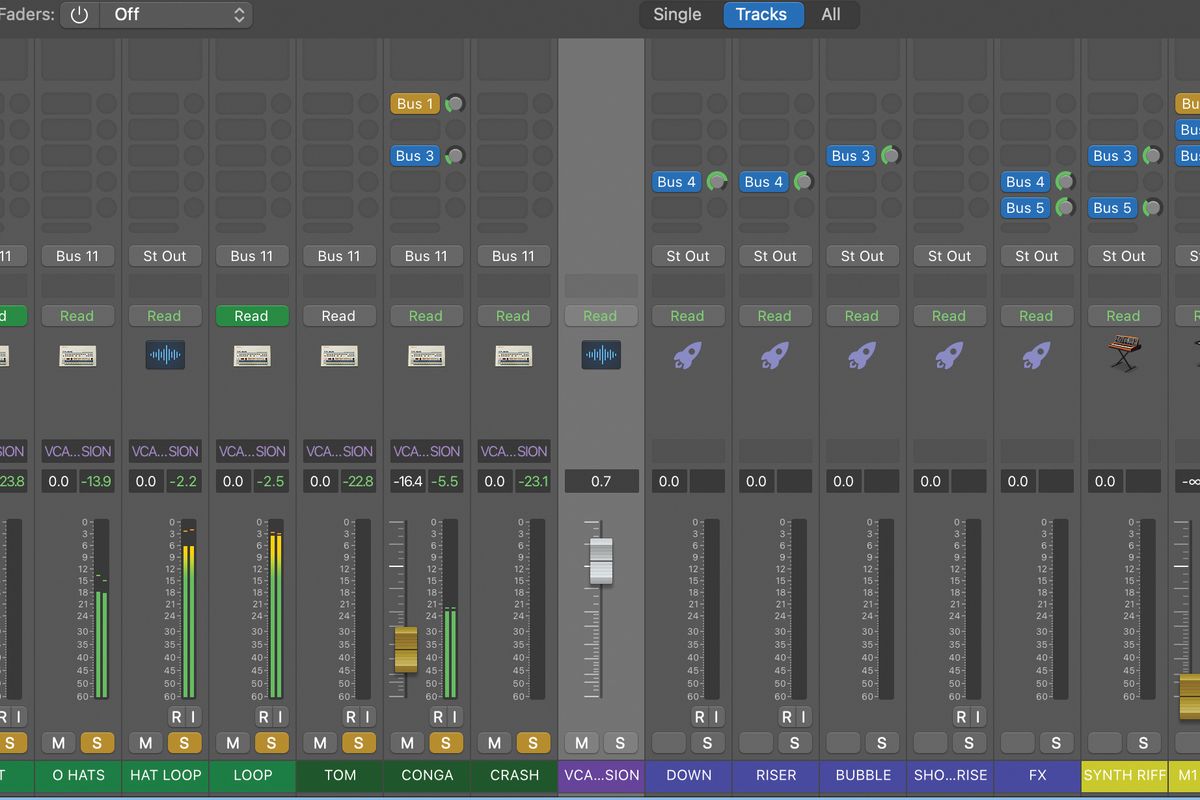Viewport: 1200px width, 800px height.
Task: Click the Bus 3 send knob on BUBBLE
Action: 890,156
